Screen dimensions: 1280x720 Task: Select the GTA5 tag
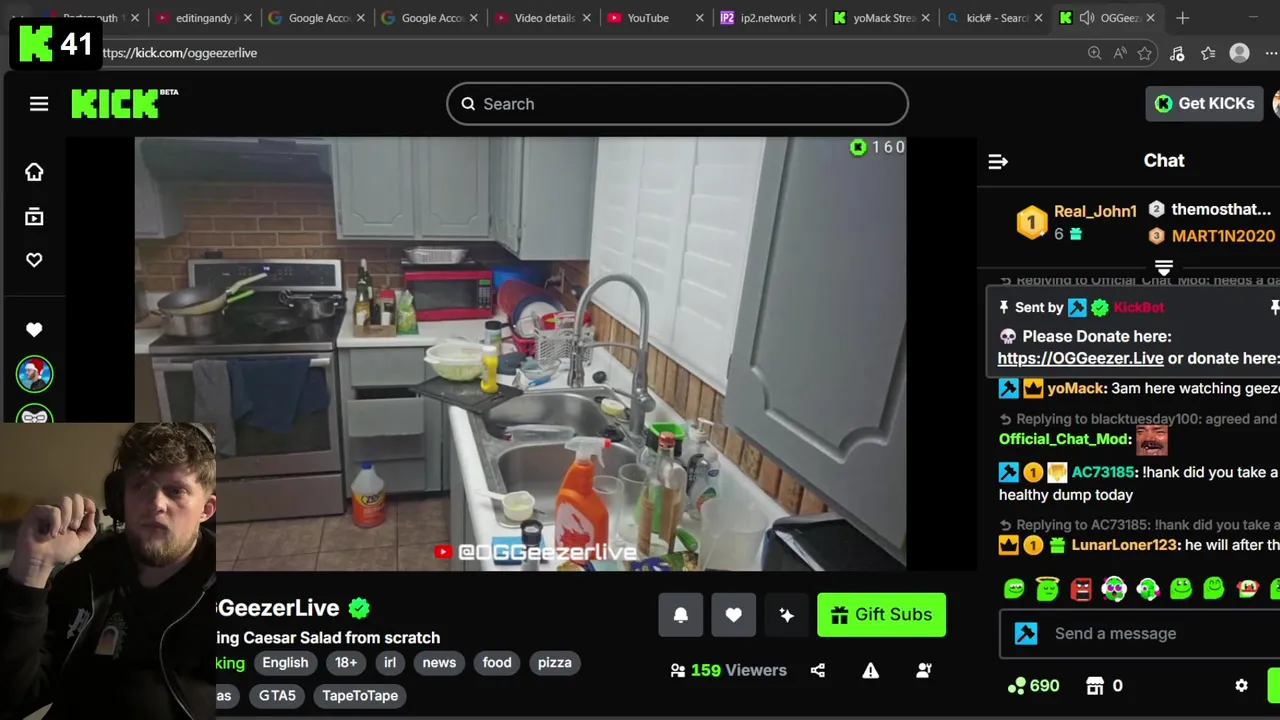click(x=277, y=696)
